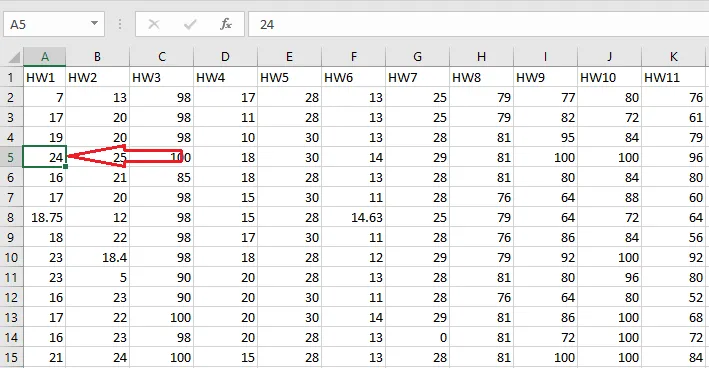Click the formula bar resize dots handle

120,24
